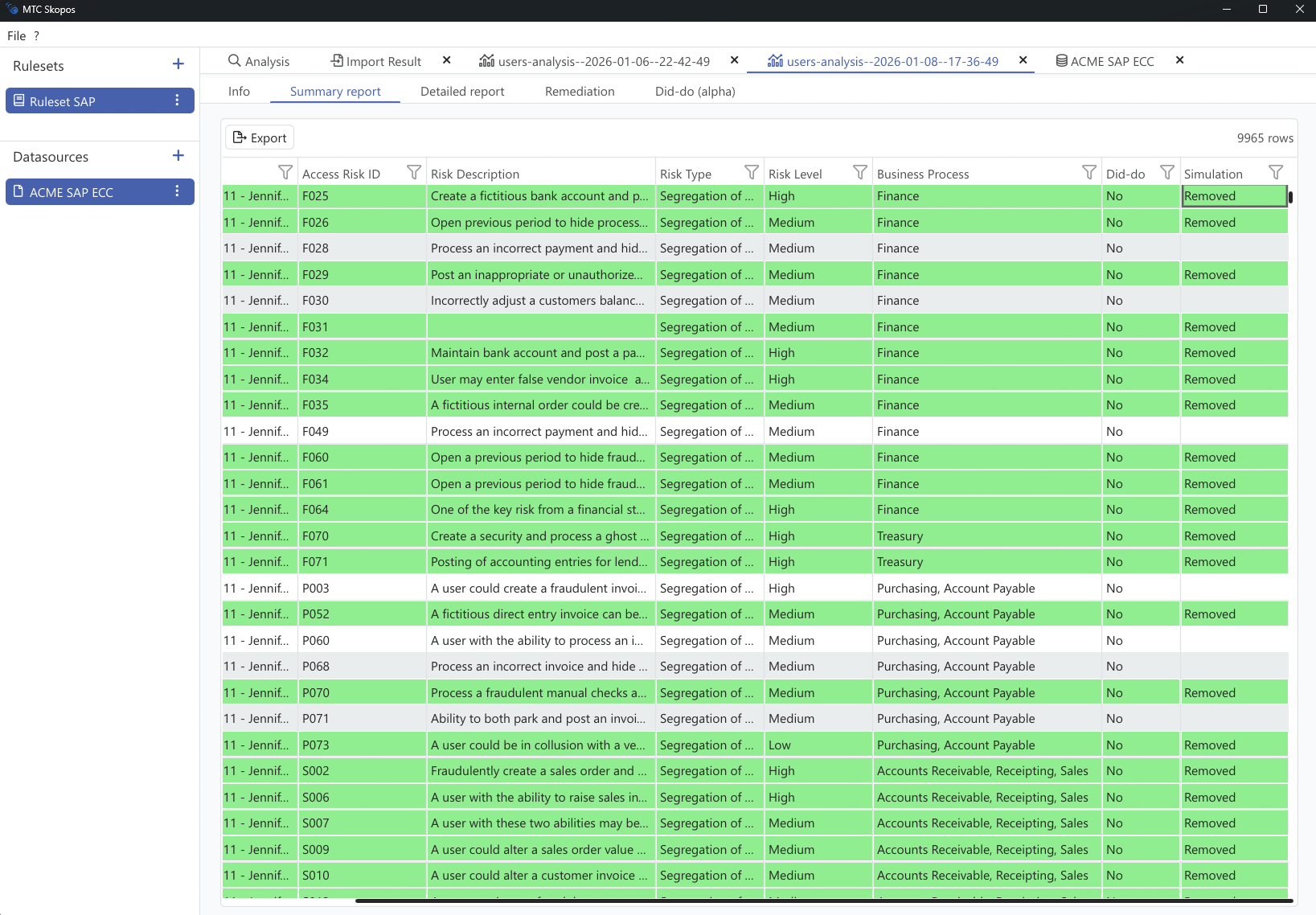The height and width of the screenshot is (915, 1316).
Task: Open the Remediation tab
Action: tap(579, 92)
